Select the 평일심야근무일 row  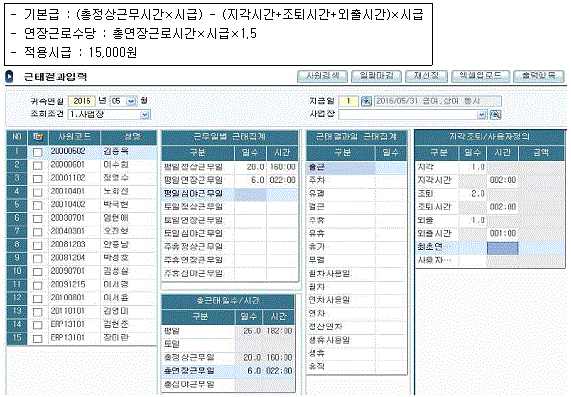coord(230,193)
